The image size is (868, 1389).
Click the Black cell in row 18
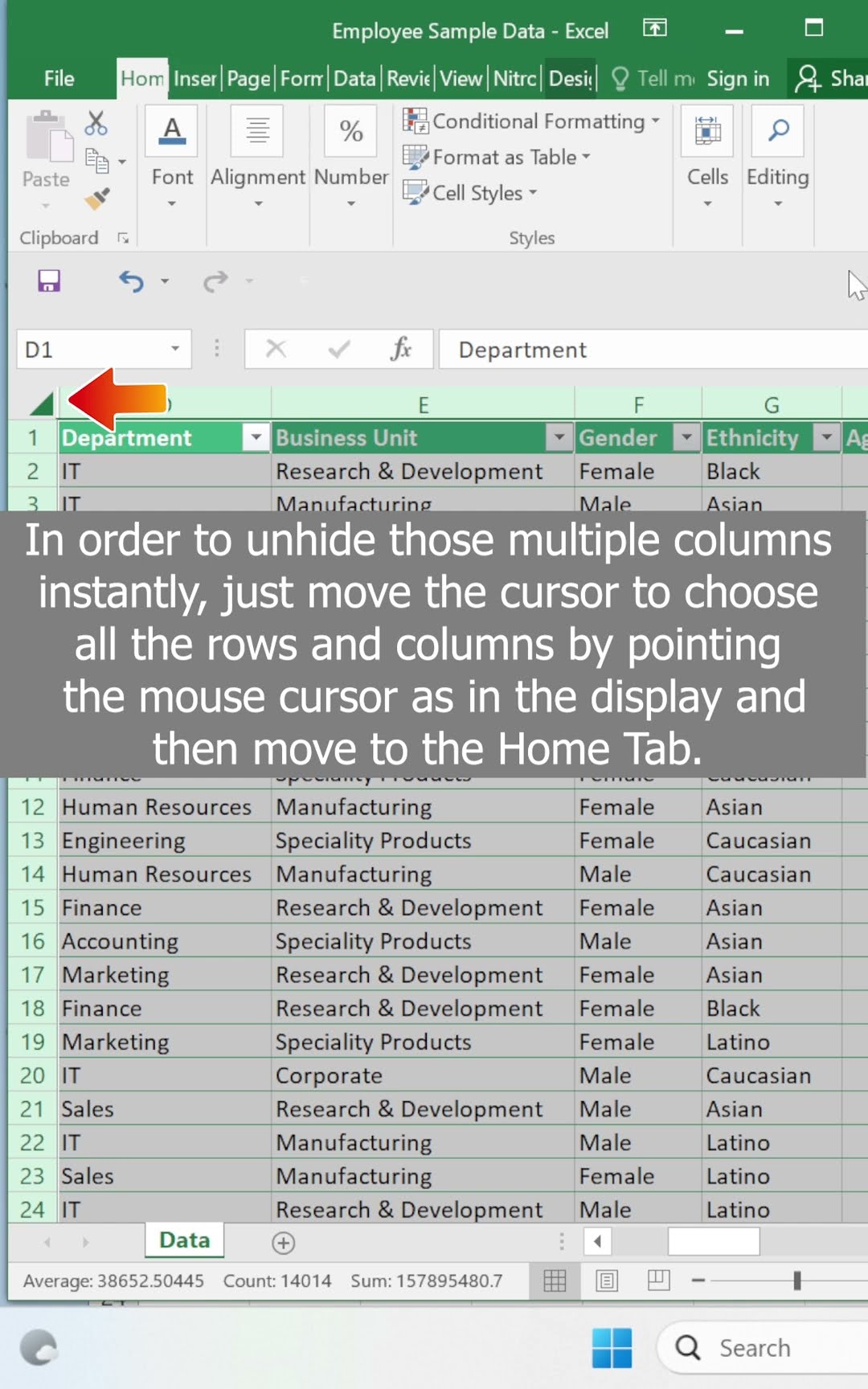[x=772, y=1008]
